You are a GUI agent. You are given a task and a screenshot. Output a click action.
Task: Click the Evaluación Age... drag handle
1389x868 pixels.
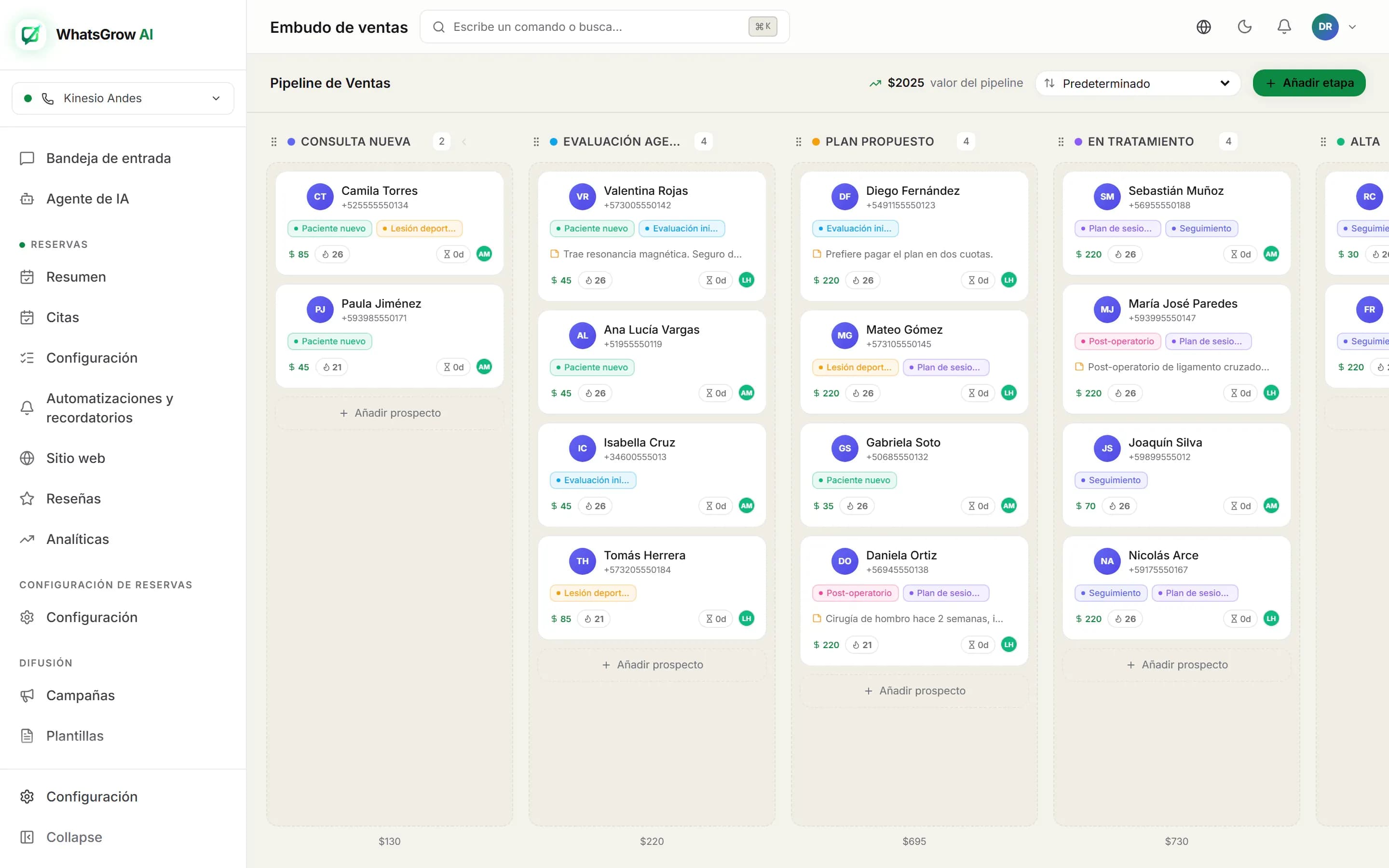point(536,142)
